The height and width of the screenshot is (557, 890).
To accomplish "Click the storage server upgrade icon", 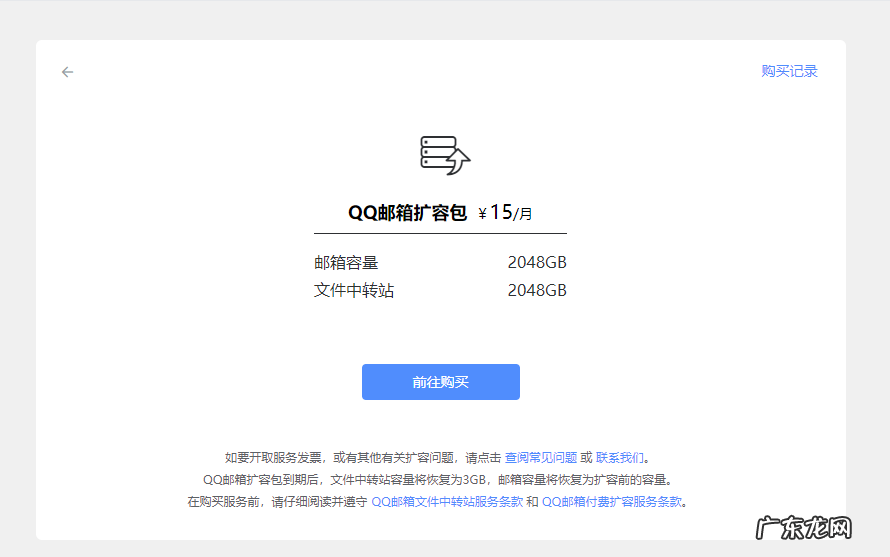I will point(444,156).
